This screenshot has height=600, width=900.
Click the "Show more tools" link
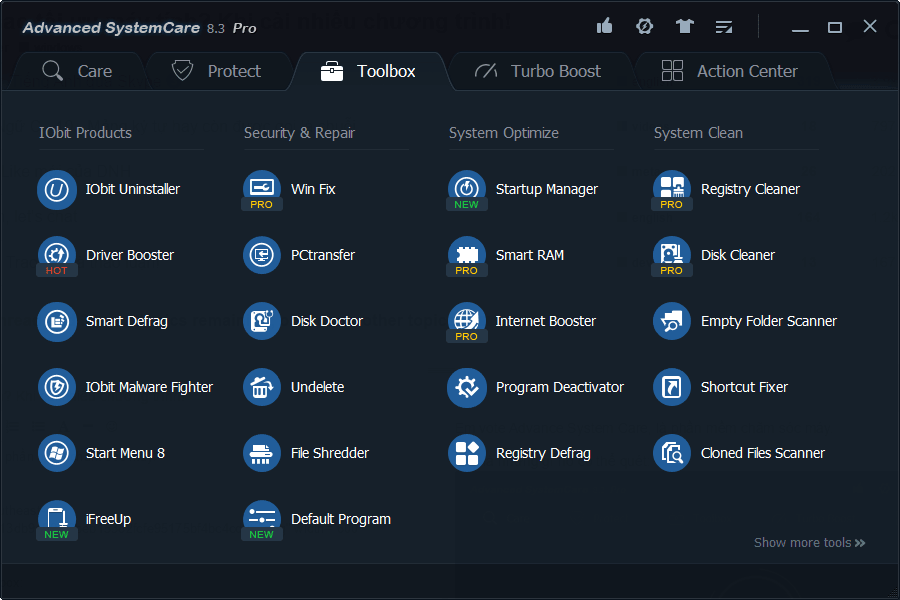(x=809, y=543)
